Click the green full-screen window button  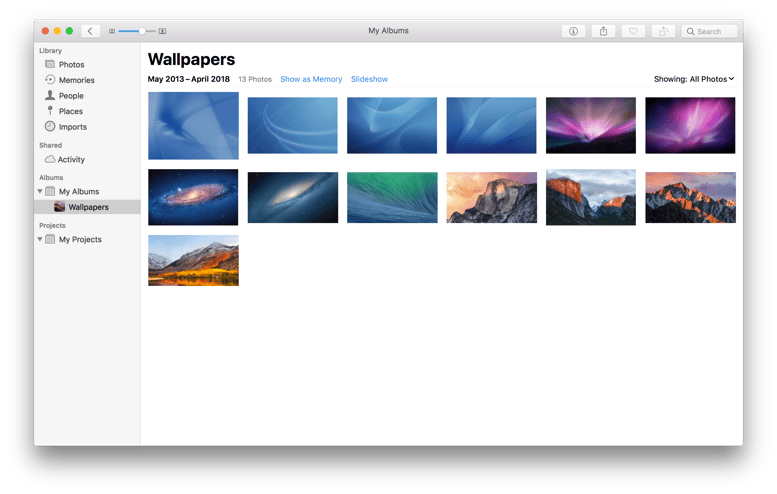click(69, 31)
